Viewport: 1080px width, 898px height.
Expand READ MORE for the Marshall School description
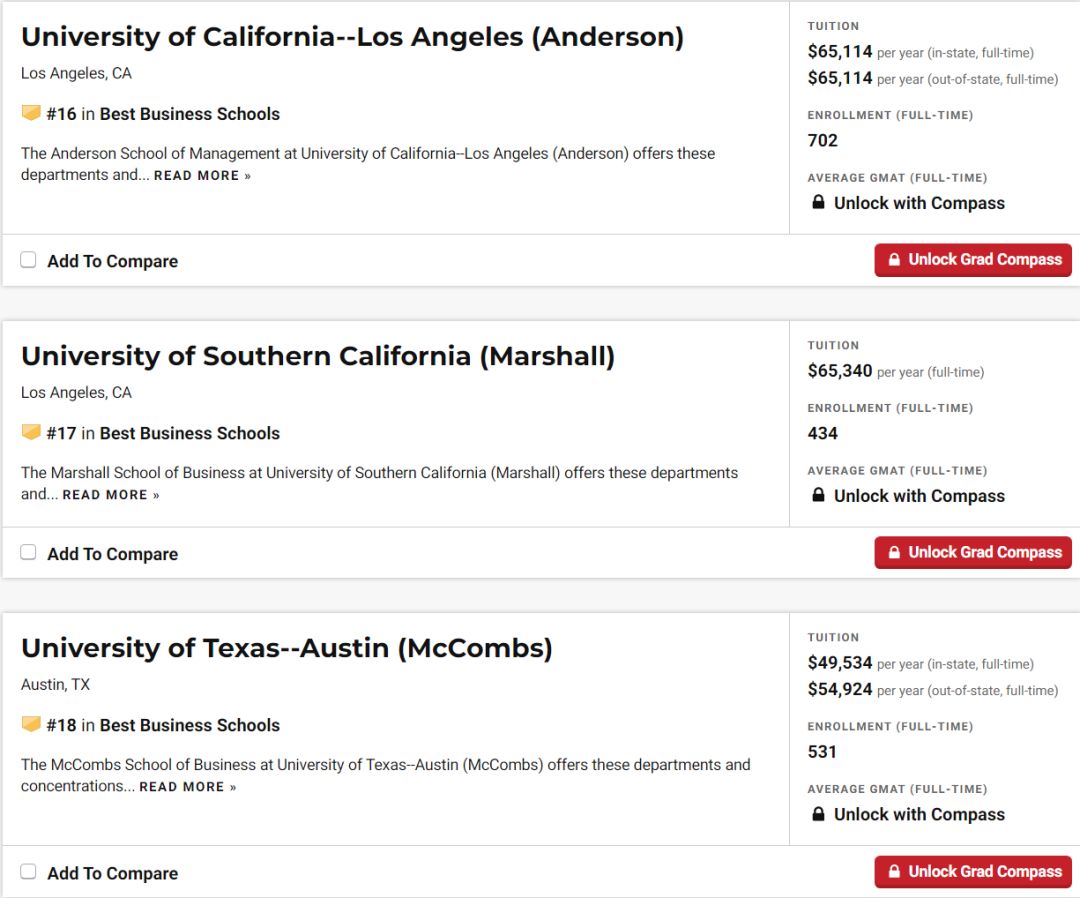(x=111, y=495)
